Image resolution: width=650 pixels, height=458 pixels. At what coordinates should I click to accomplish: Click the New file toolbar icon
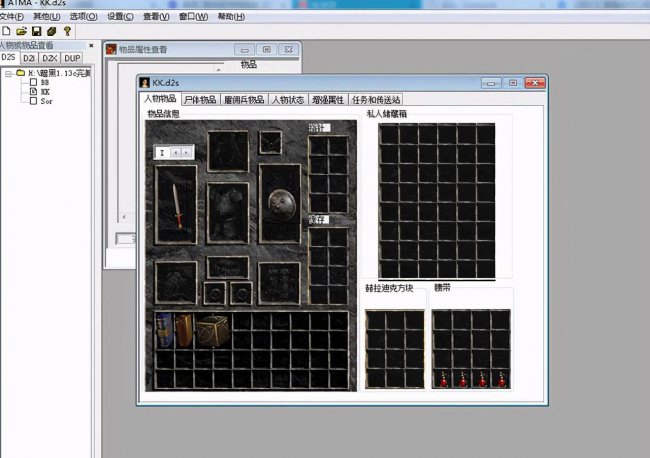[6, 31]
